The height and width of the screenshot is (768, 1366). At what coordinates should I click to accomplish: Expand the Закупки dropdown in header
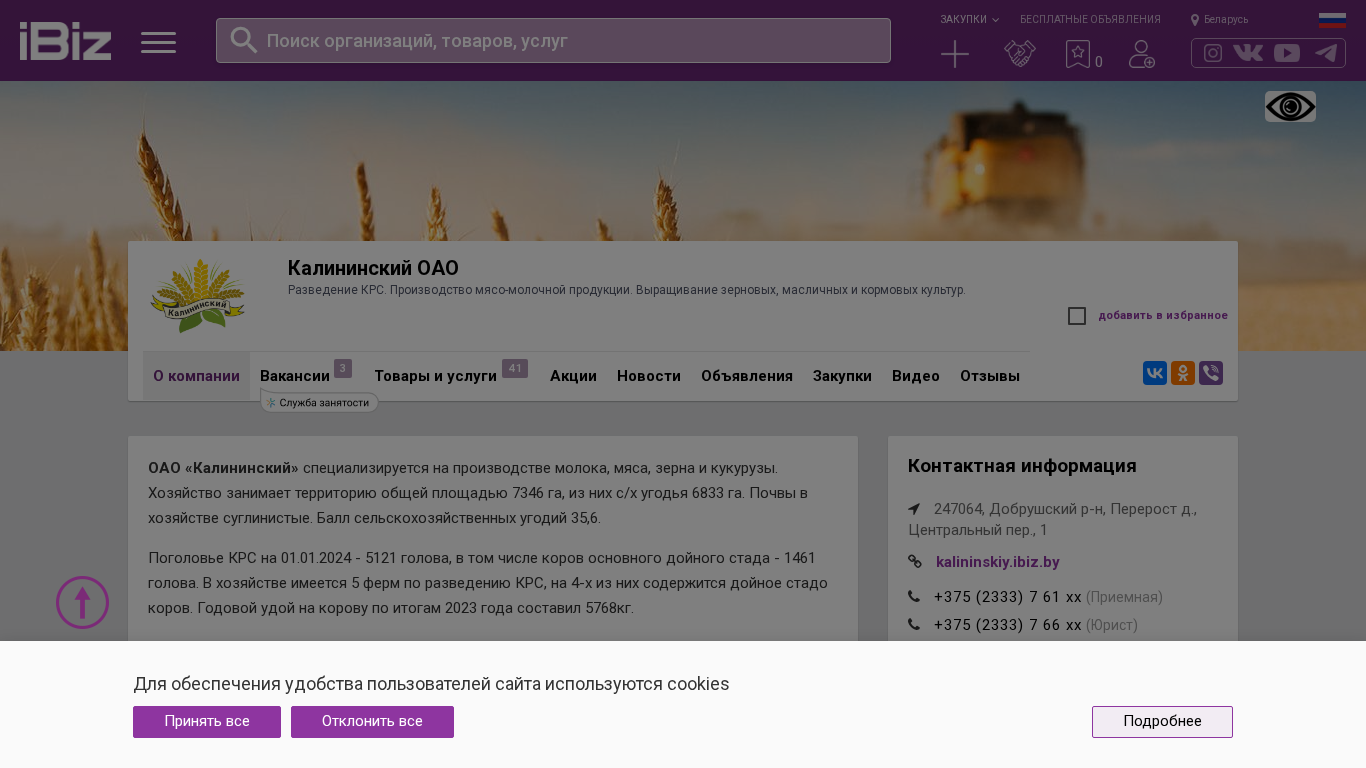pyautogui.click(x=969, y=19)
